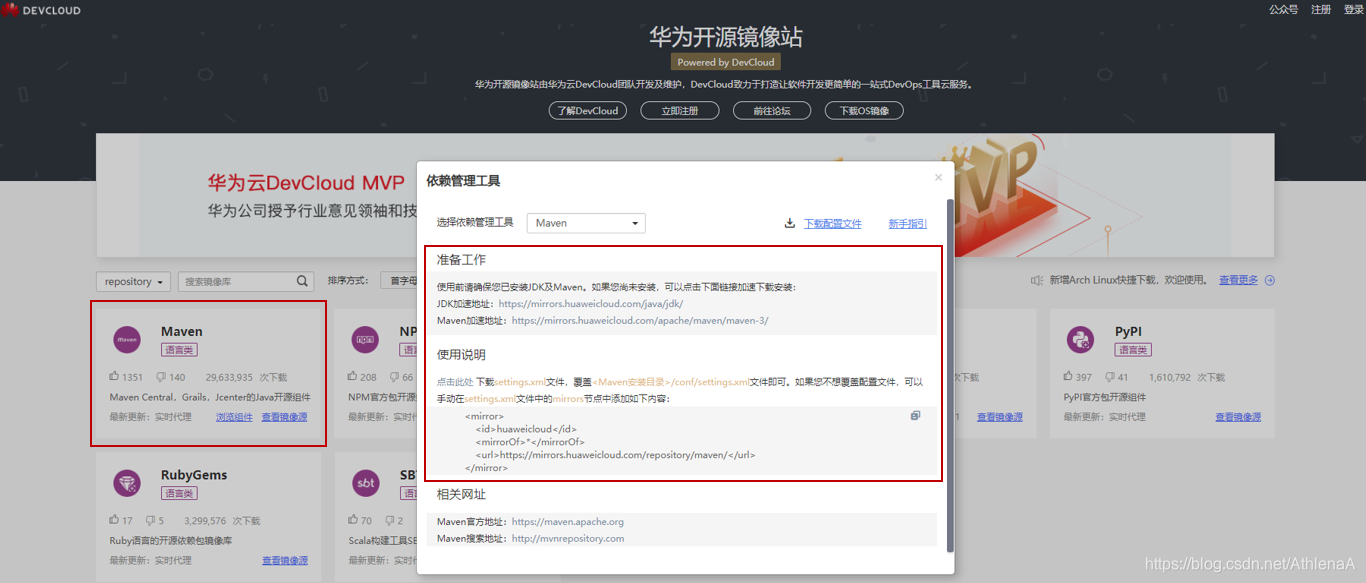Image resolution: width=1366 pixels, height=583 pixels.
Task: Click the NPM comment icon
Action: click(x=394, y=377)
